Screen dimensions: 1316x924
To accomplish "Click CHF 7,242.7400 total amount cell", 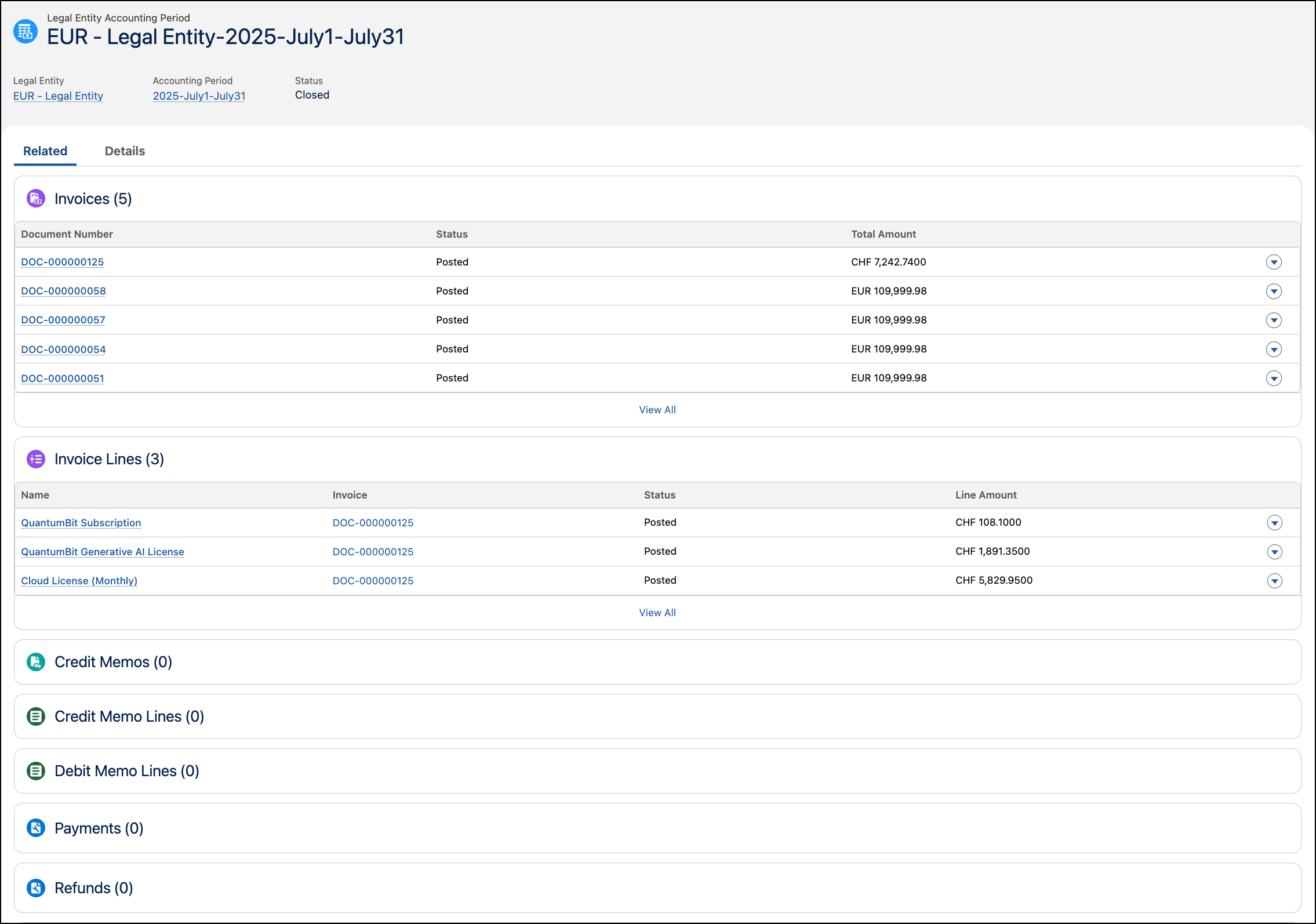I will (888, 262).
